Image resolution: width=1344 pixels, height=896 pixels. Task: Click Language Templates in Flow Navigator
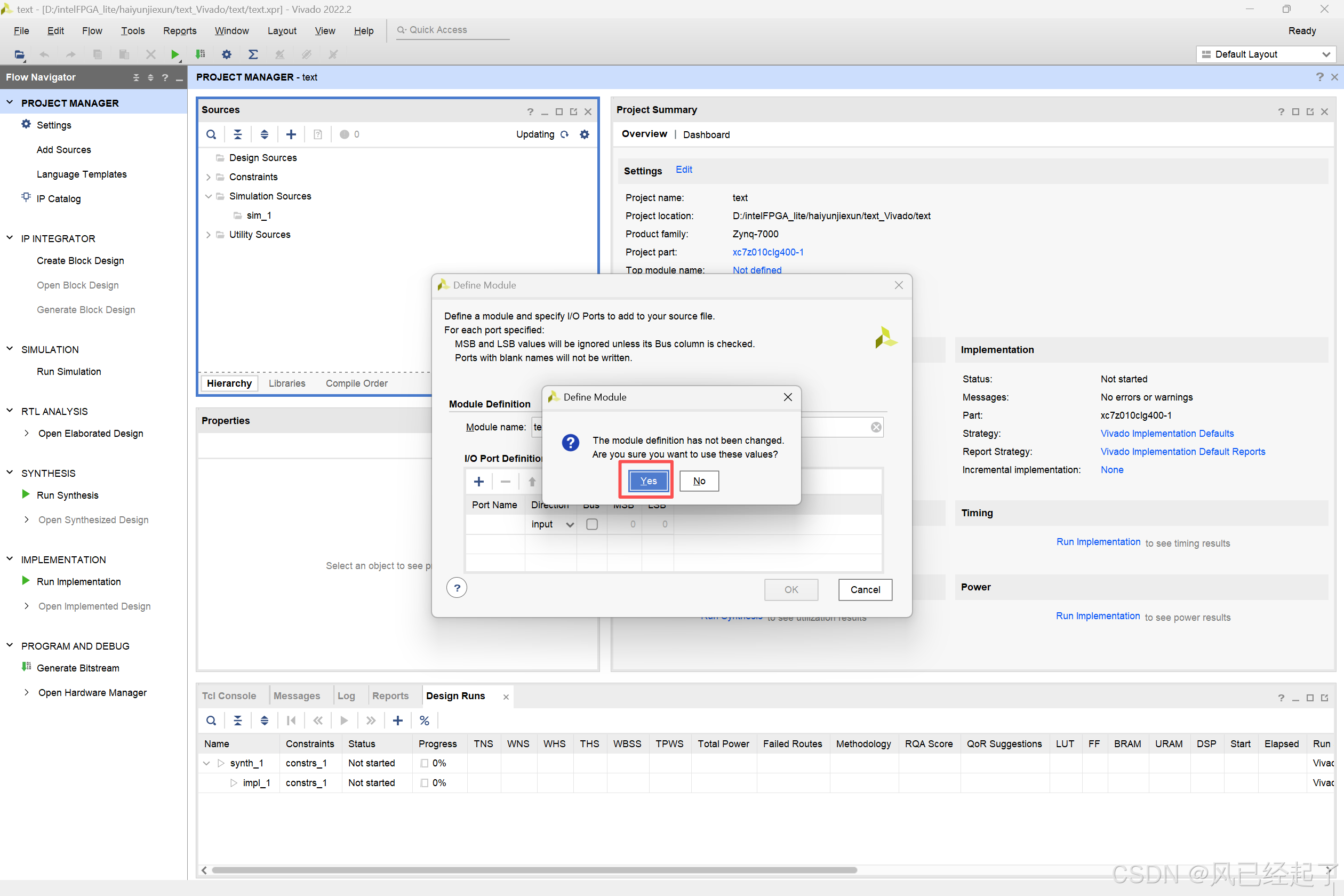pyautogui.click(x=82, y=174)
